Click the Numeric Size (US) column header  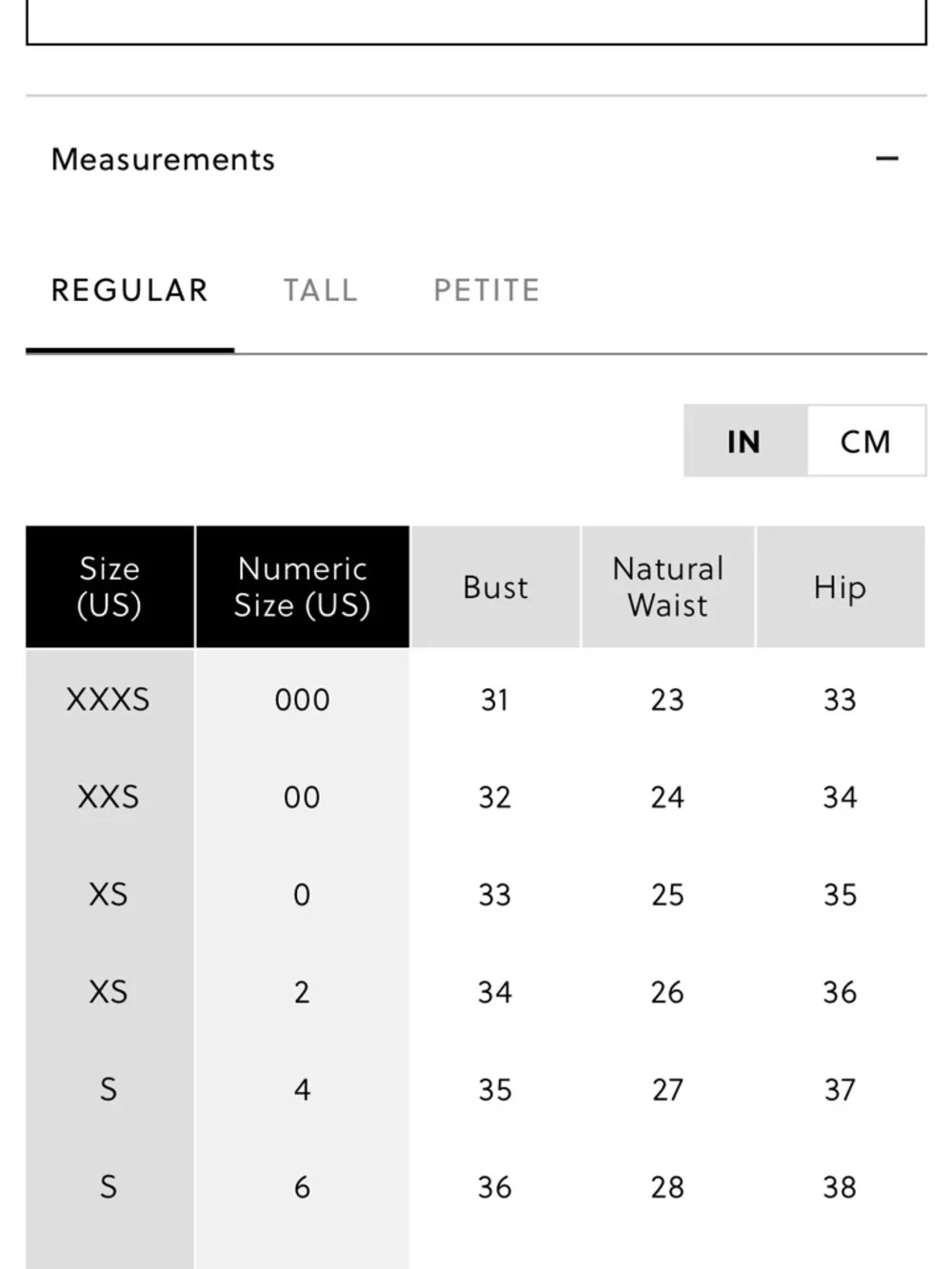tap(303, 586)
